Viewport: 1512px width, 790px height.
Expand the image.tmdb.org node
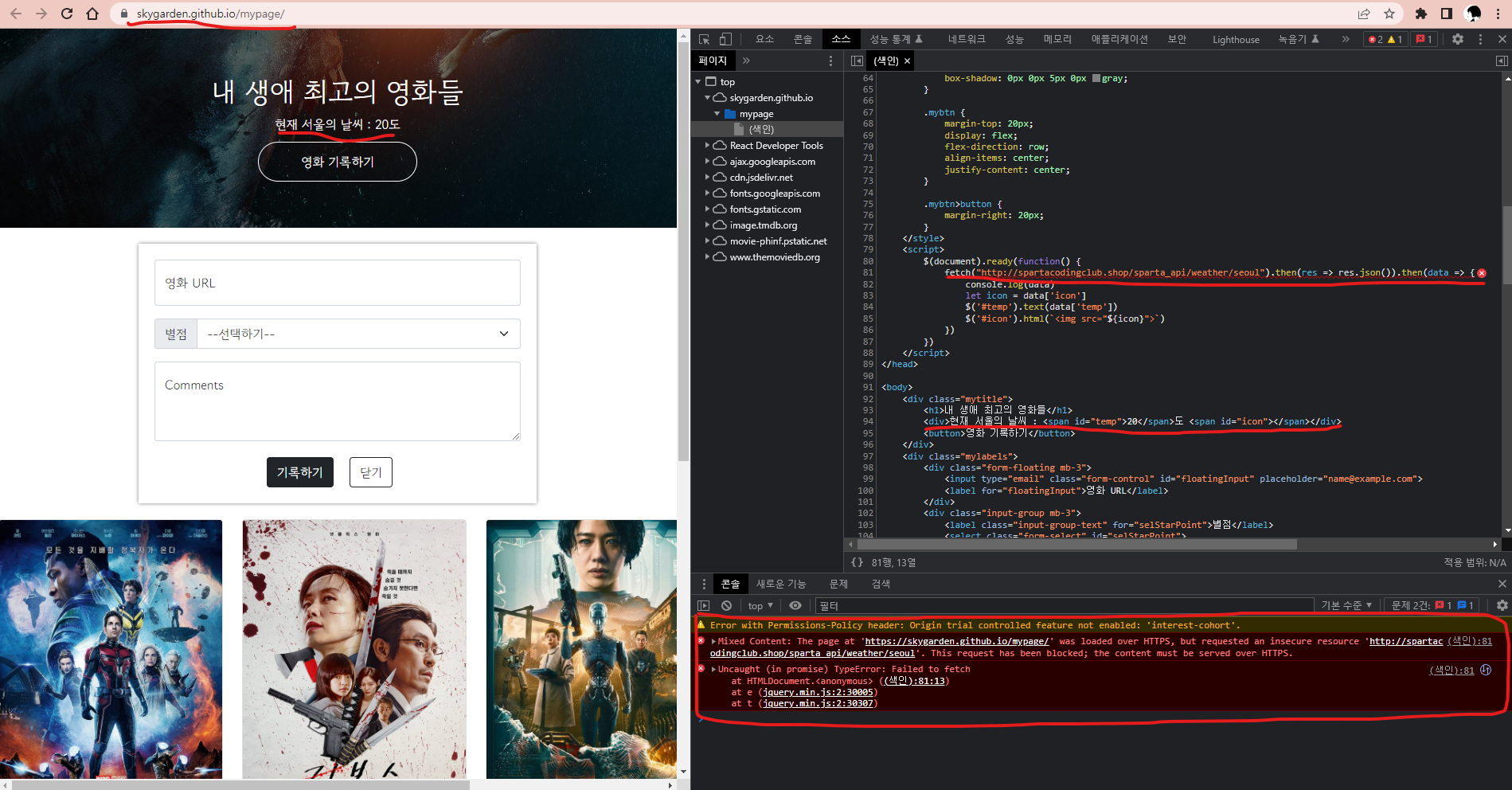707,225
